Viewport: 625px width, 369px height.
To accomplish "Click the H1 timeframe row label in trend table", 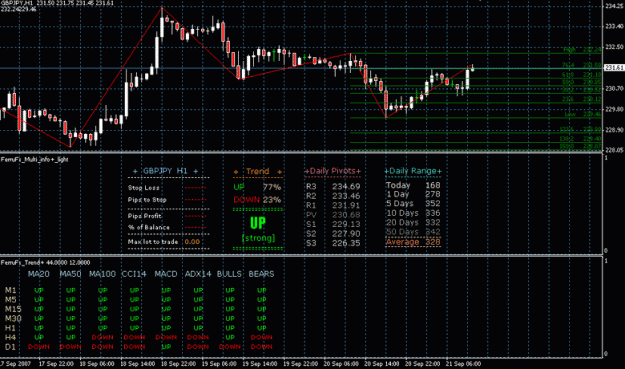I will point(10,328).
